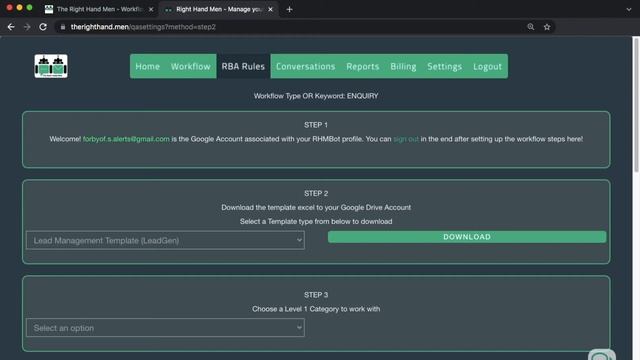Open the Conversations section
This screenshot has width=640, height=360.
point(305,66)
